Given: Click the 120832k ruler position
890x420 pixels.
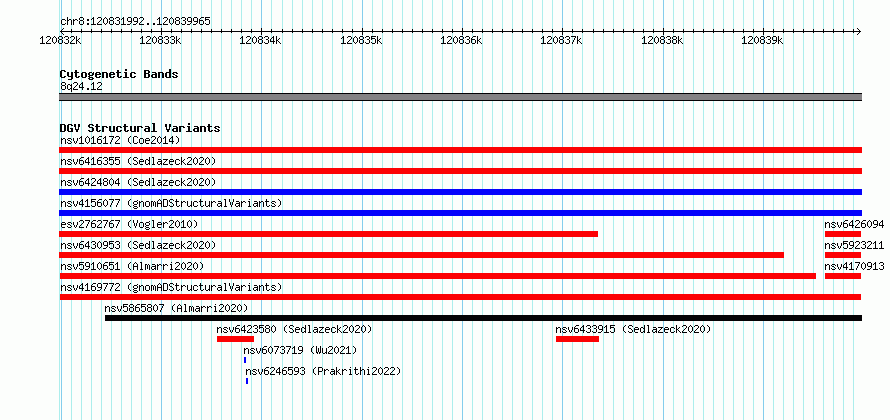Looking at the screenshot, I should coord(60,40).
